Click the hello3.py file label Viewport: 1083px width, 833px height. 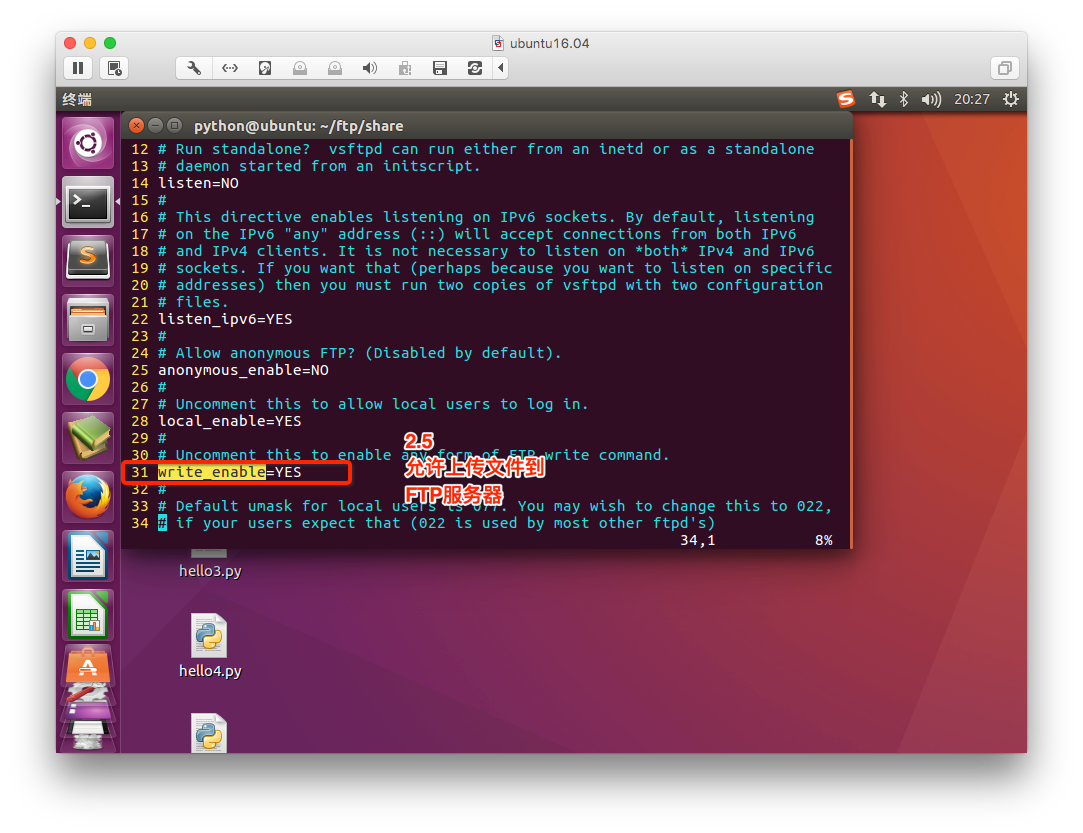point(210,571)
